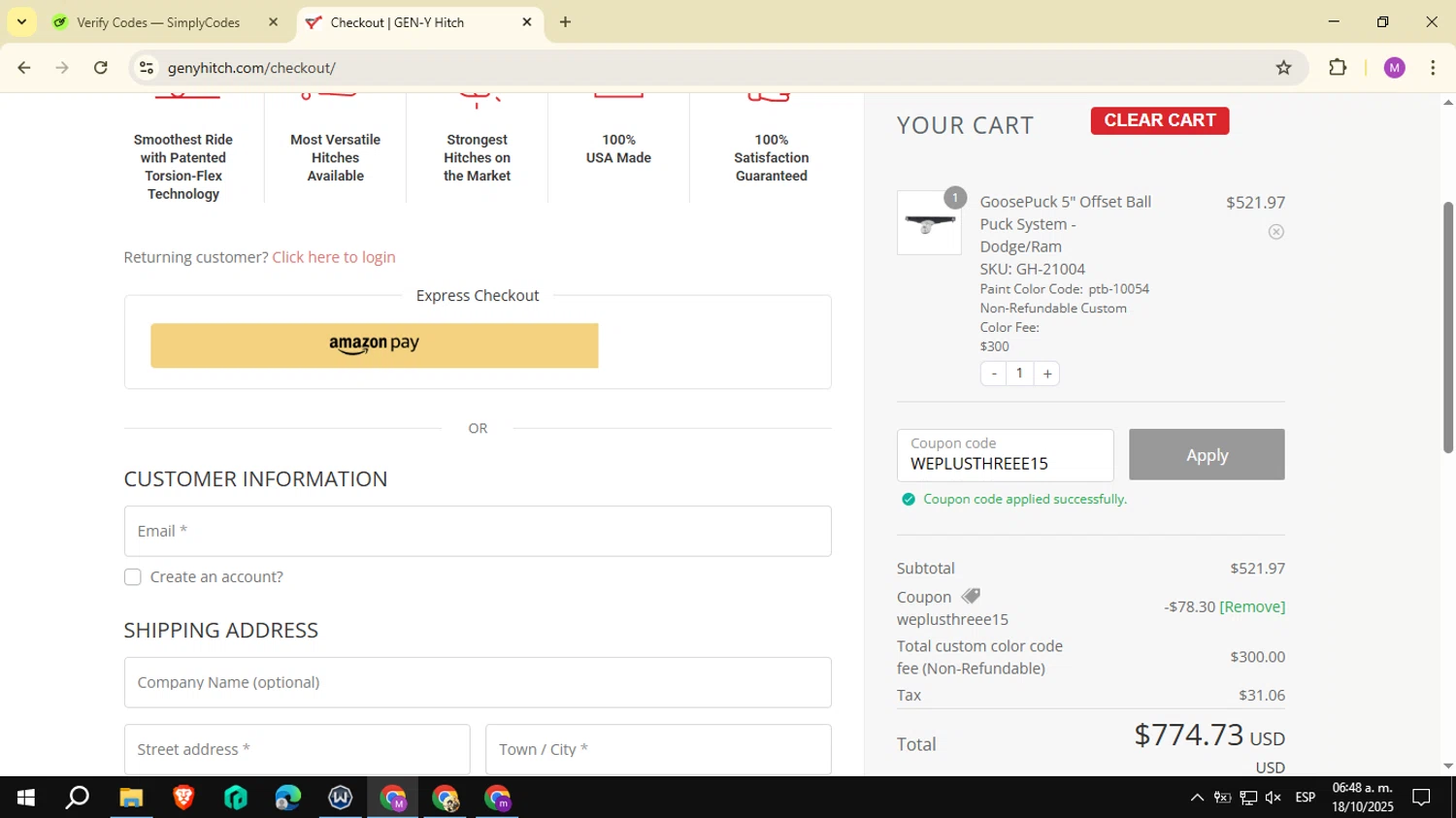The height and width of the screenshot is (818, 1456).
Task: Click the Town / City field
Action: [658, 749]
